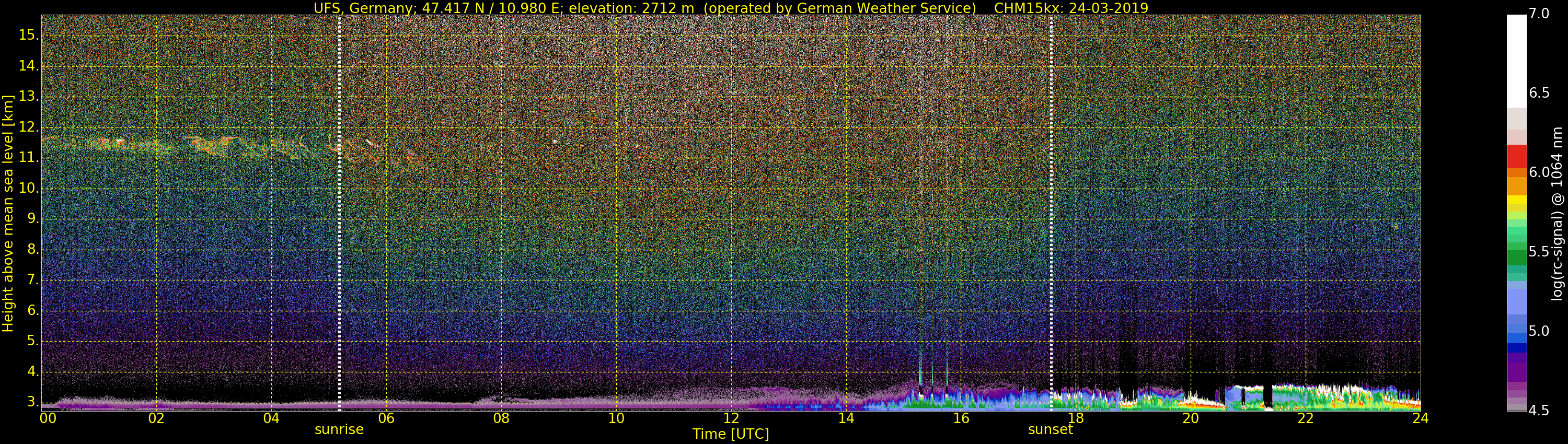1568x444 pixels.
Task: Click the y-axis tick label '9.'
Action: tap(33, 219)
